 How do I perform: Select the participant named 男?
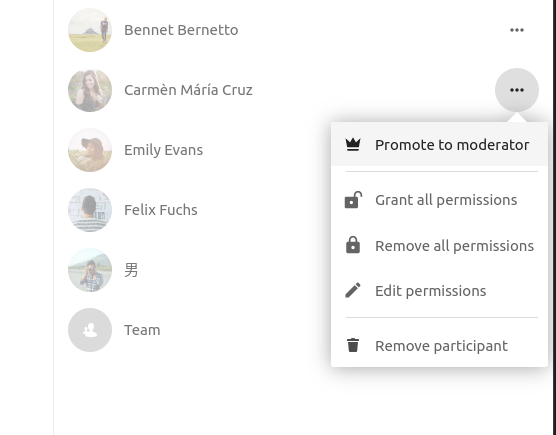(131, 270)
